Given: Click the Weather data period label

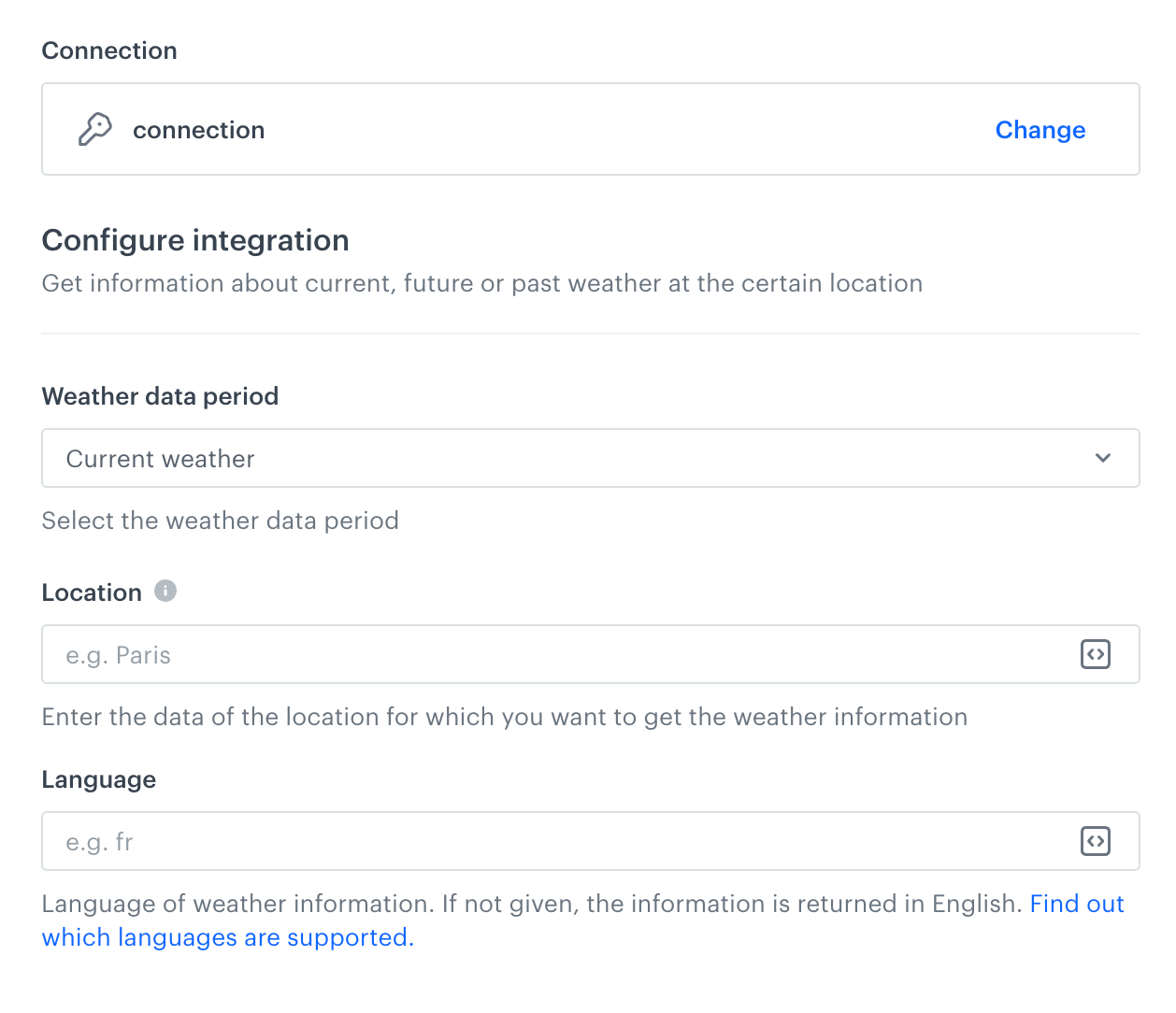Looking at the screenshot, I should (x=160, y=396).
